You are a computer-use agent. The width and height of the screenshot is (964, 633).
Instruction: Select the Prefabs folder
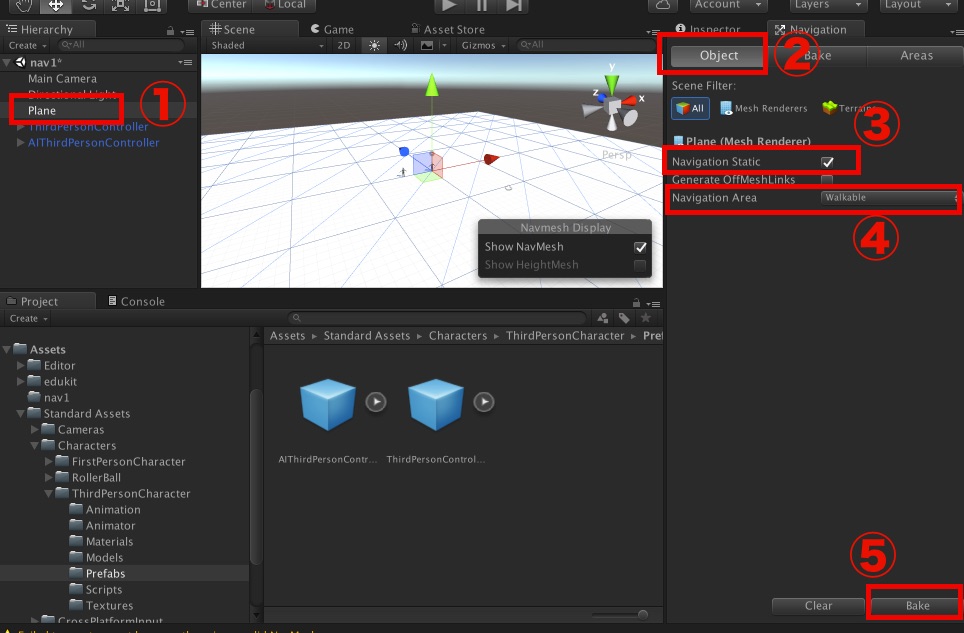tap(105, 573)
